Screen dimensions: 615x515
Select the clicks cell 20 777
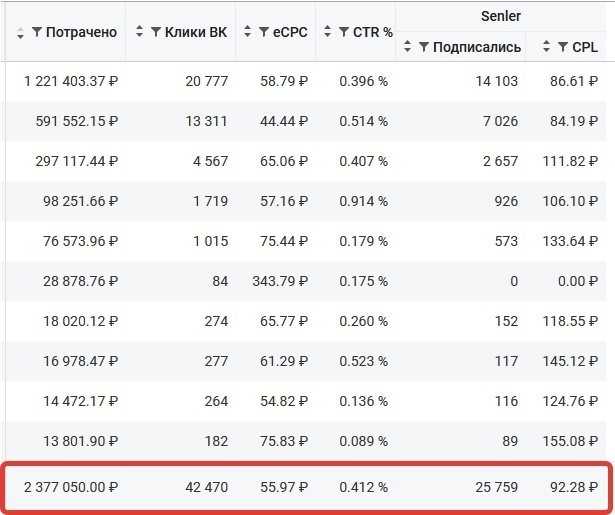click(207, 81)
